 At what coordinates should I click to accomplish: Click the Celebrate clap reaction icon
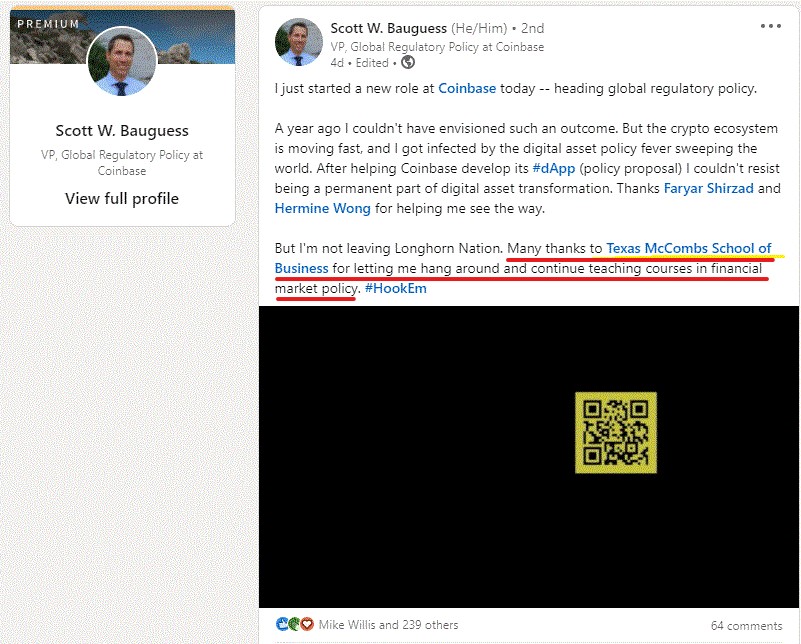[293, 622]
